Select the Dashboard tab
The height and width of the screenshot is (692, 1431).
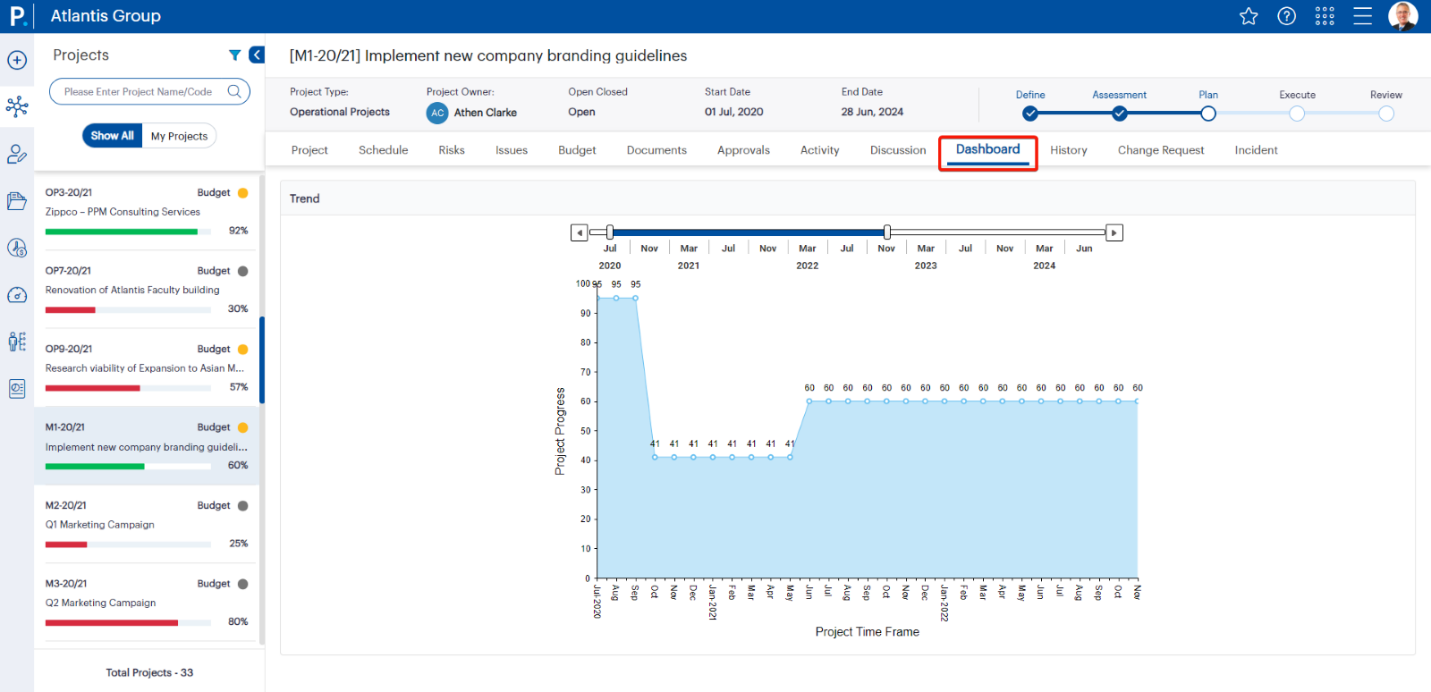pyautogui.click(x=988, y=150)
